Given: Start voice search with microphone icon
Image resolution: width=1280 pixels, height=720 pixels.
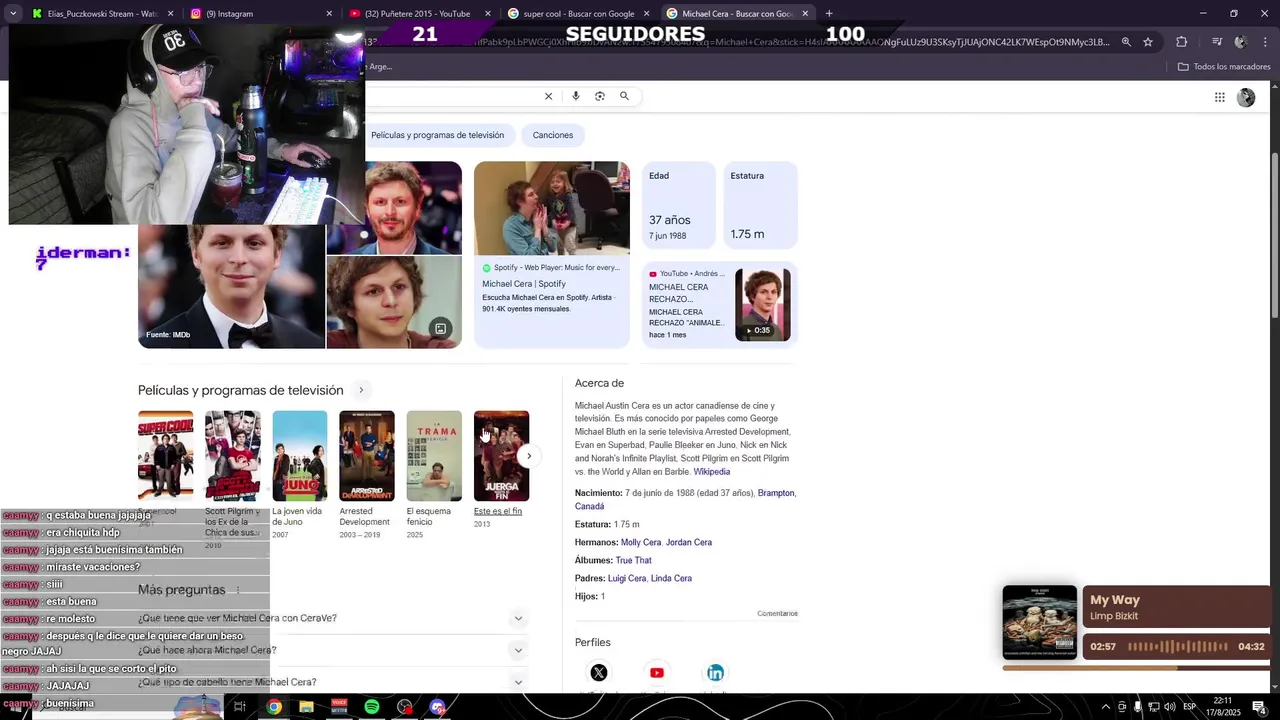Looking at the screenshot, I should pos(575,96).
